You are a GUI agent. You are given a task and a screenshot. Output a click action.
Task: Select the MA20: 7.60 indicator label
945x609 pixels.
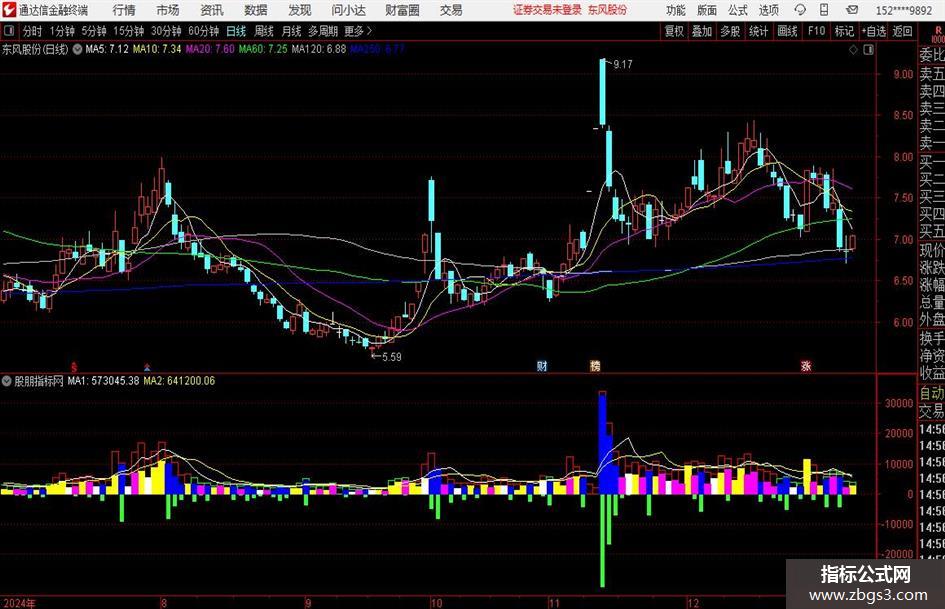[210, 49]
